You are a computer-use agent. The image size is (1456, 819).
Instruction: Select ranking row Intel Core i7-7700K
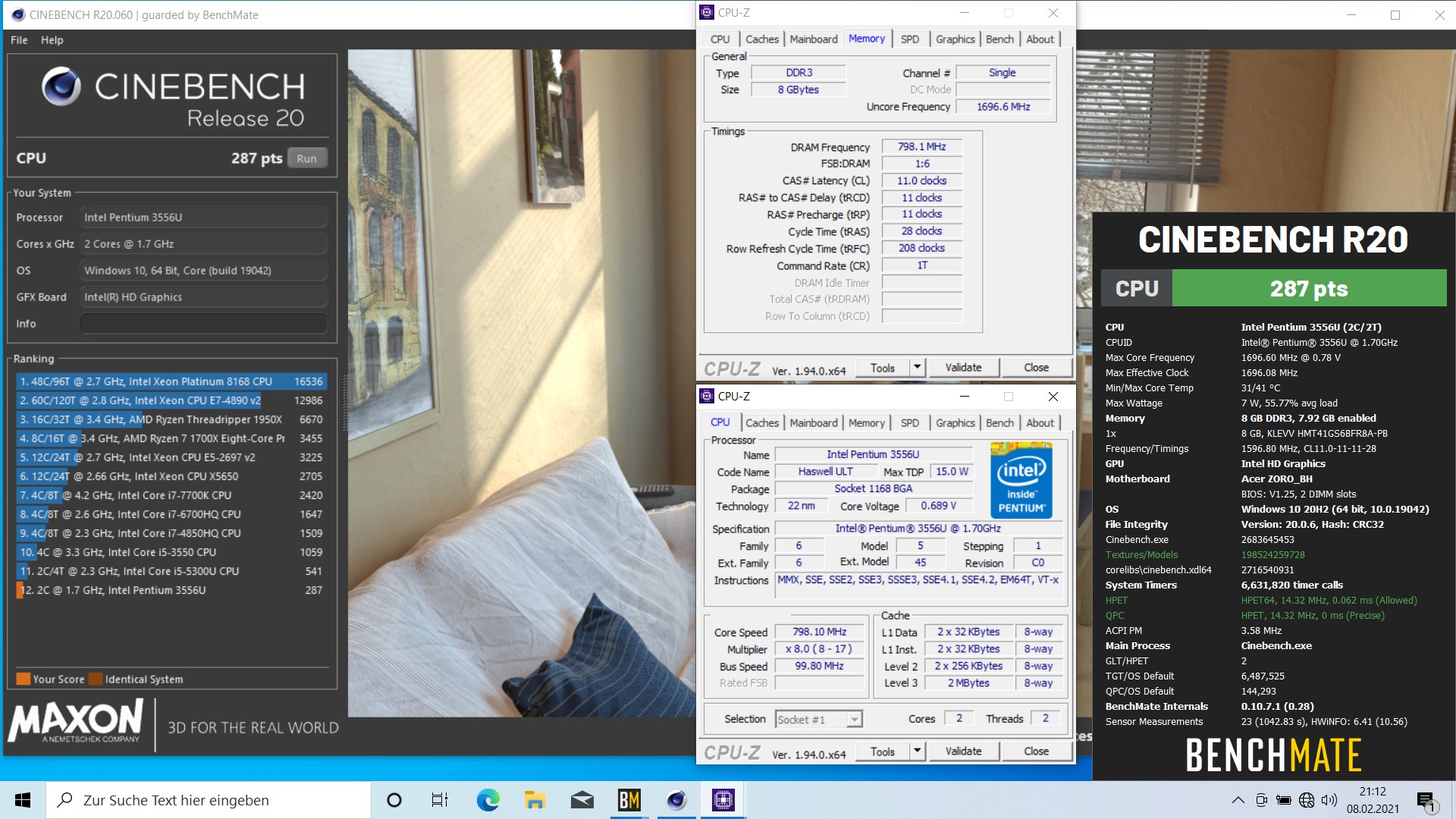click(x=171, y=495)
